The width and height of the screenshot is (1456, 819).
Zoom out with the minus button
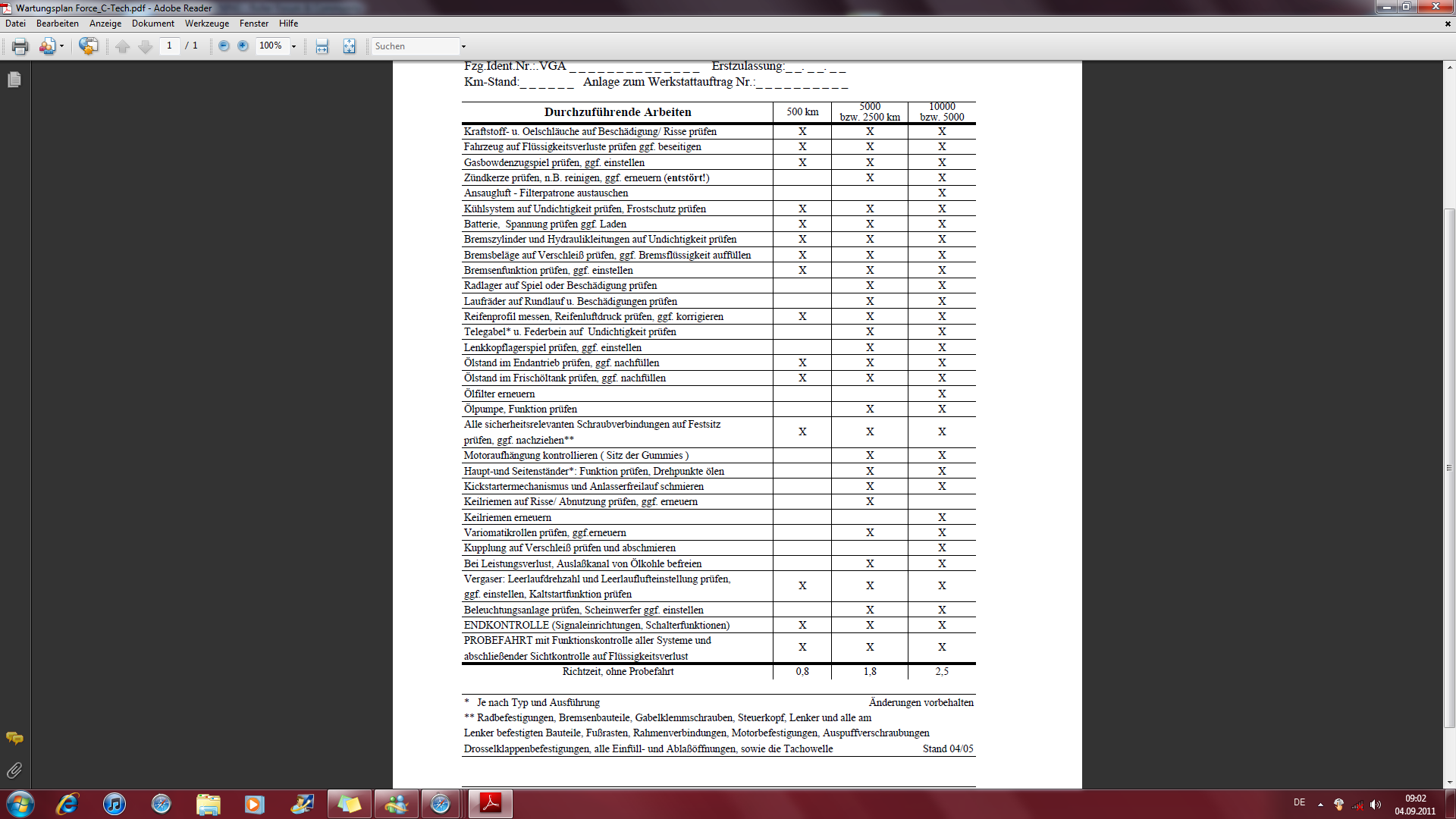tap(224, 46)
